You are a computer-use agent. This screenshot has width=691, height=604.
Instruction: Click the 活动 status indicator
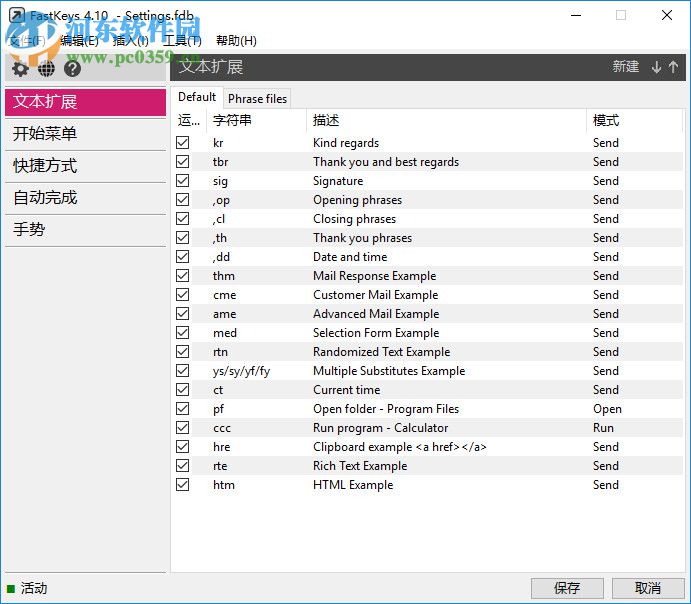pos(27,588)
